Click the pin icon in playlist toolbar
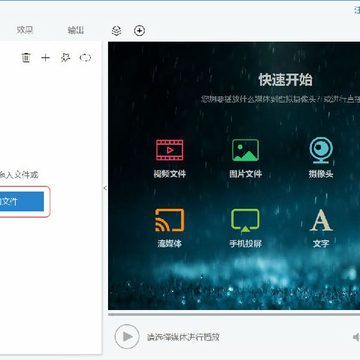The width and height of the screenshot is (360, 360). click(x=66, y=58)
